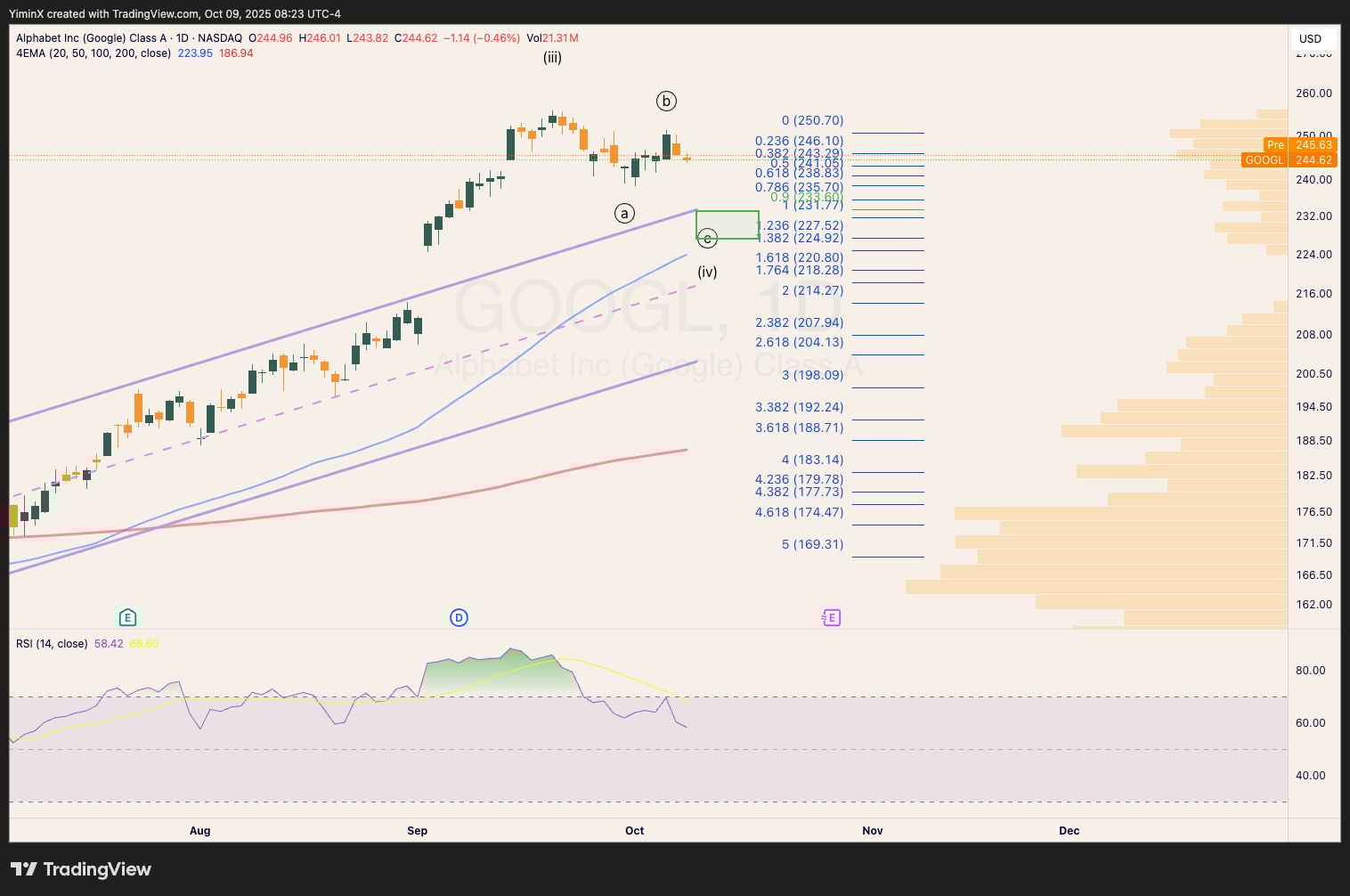
Task: Select the circled wave label c
Action: click(707, 238)
